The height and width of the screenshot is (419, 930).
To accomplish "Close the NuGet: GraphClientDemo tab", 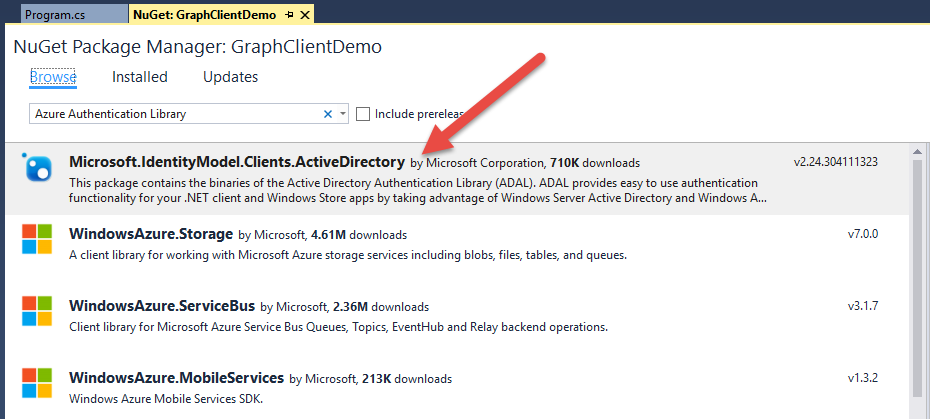I will 305,15.
